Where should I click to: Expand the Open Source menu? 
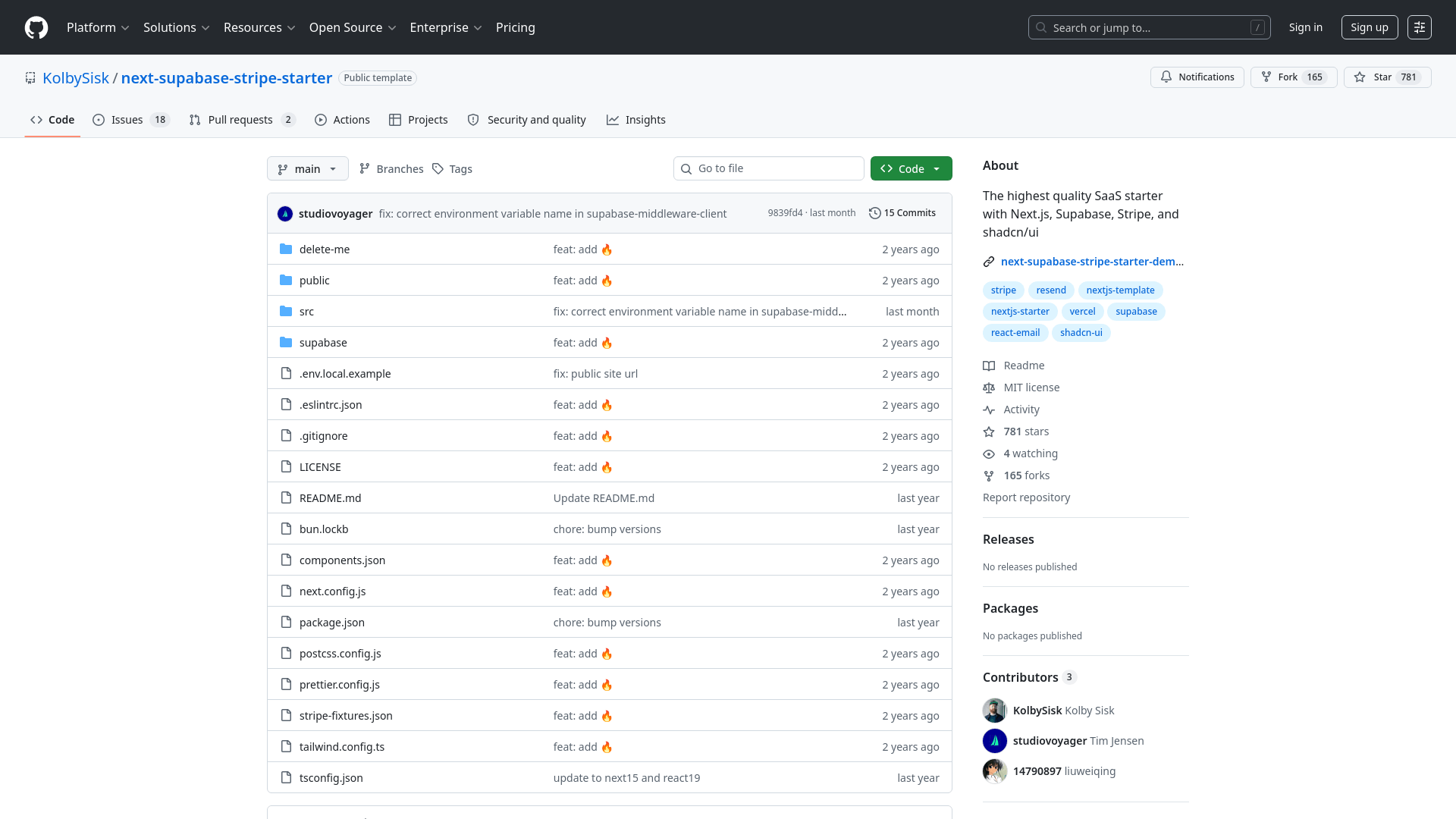pos(353,27)
